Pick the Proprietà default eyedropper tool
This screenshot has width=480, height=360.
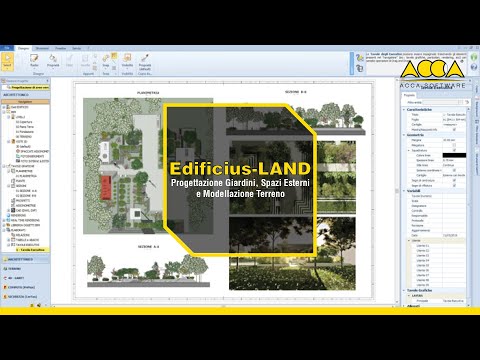pos(145,61)
